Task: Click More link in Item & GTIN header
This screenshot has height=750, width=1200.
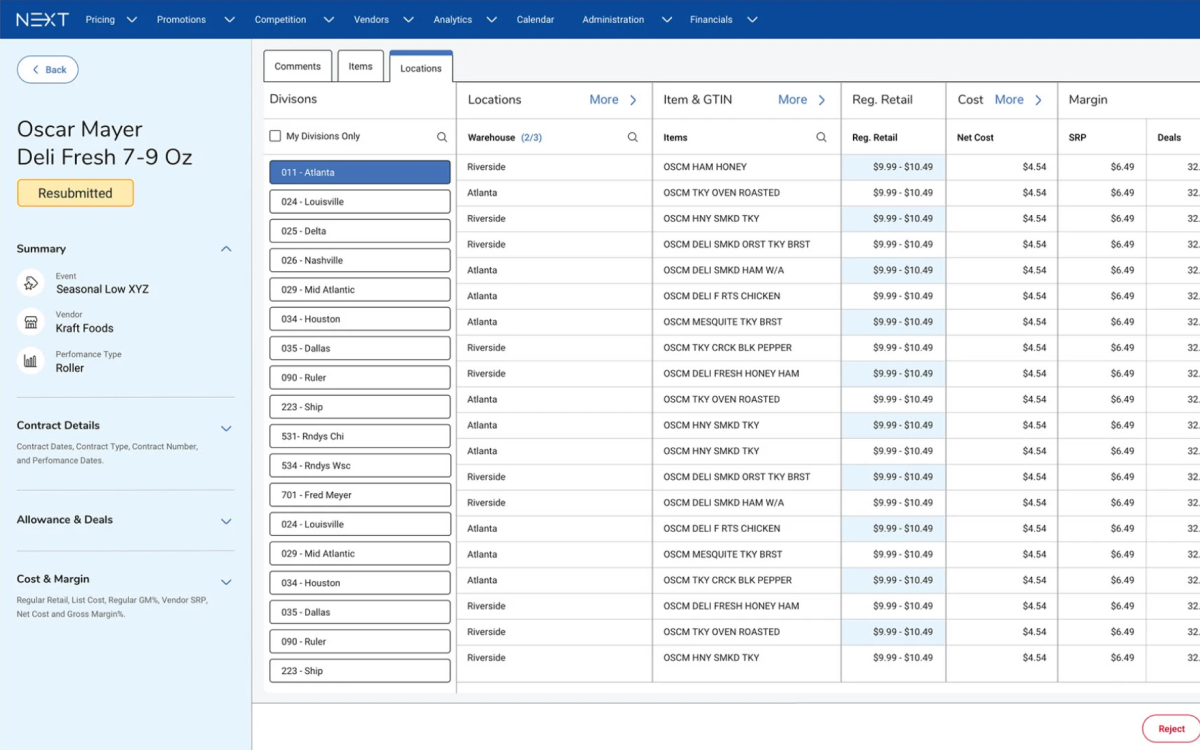Action: 792,100
